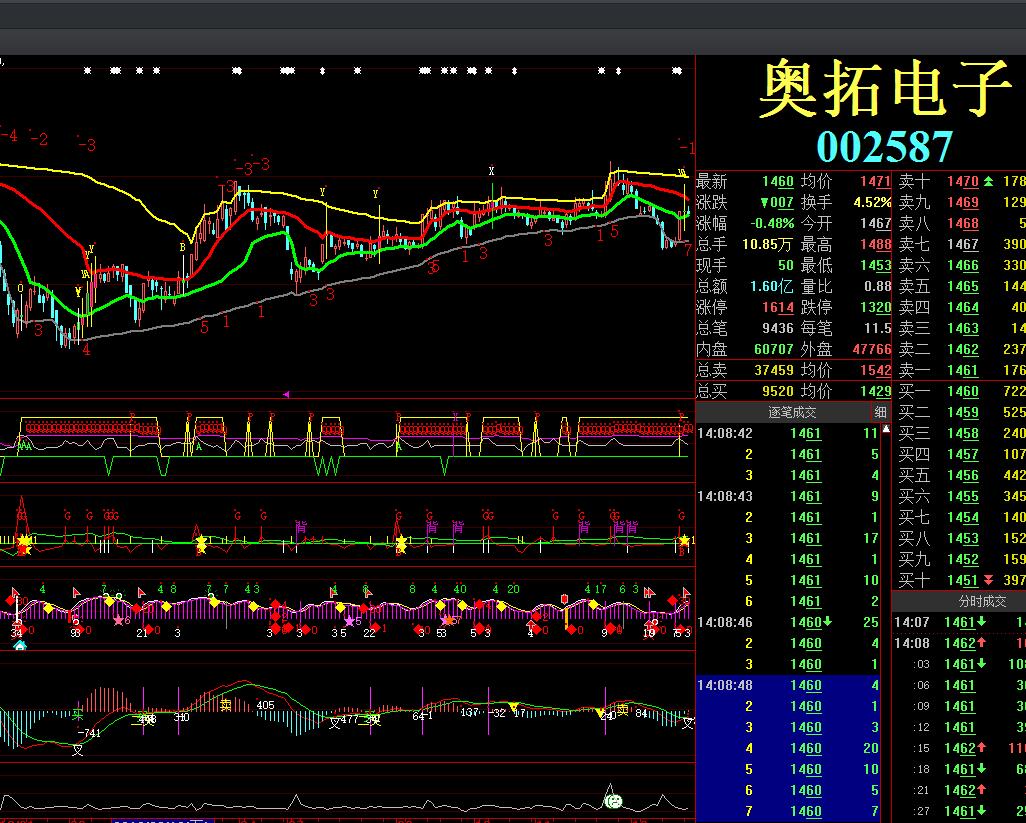
Task: Click the 内盘 value 60707
Action: click(x=774, y=349)
